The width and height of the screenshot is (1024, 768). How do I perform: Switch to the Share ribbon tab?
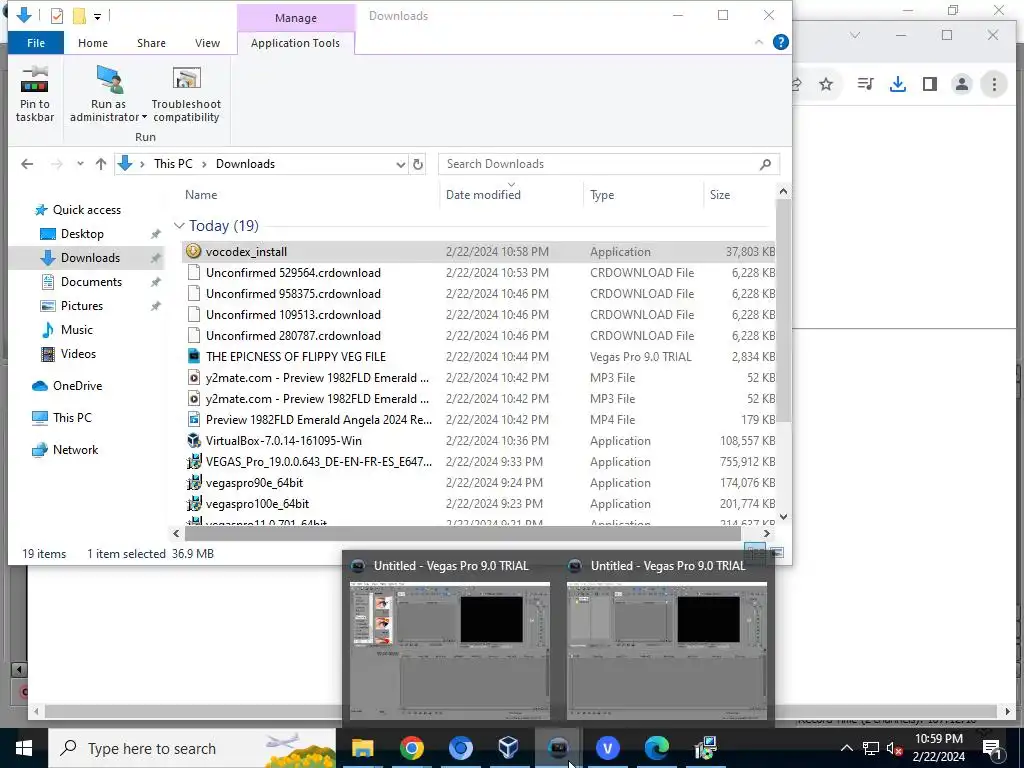pos(151,43)
